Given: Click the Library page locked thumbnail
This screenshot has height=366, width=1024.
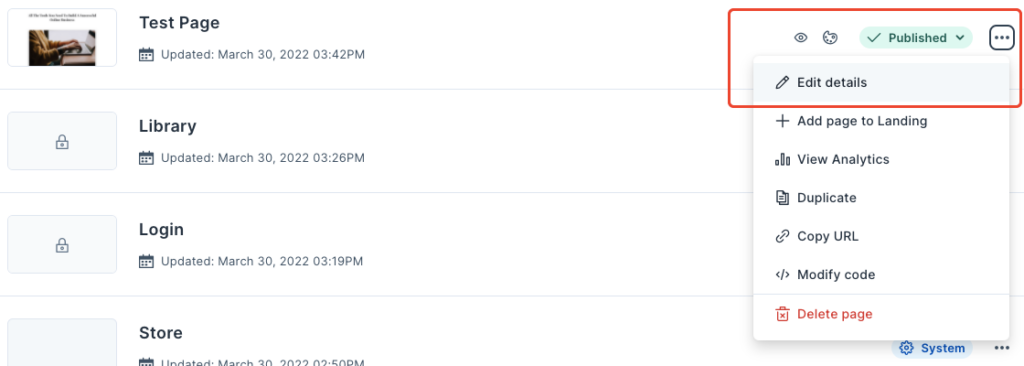Looking at the screenshot, I should (62, 141).
